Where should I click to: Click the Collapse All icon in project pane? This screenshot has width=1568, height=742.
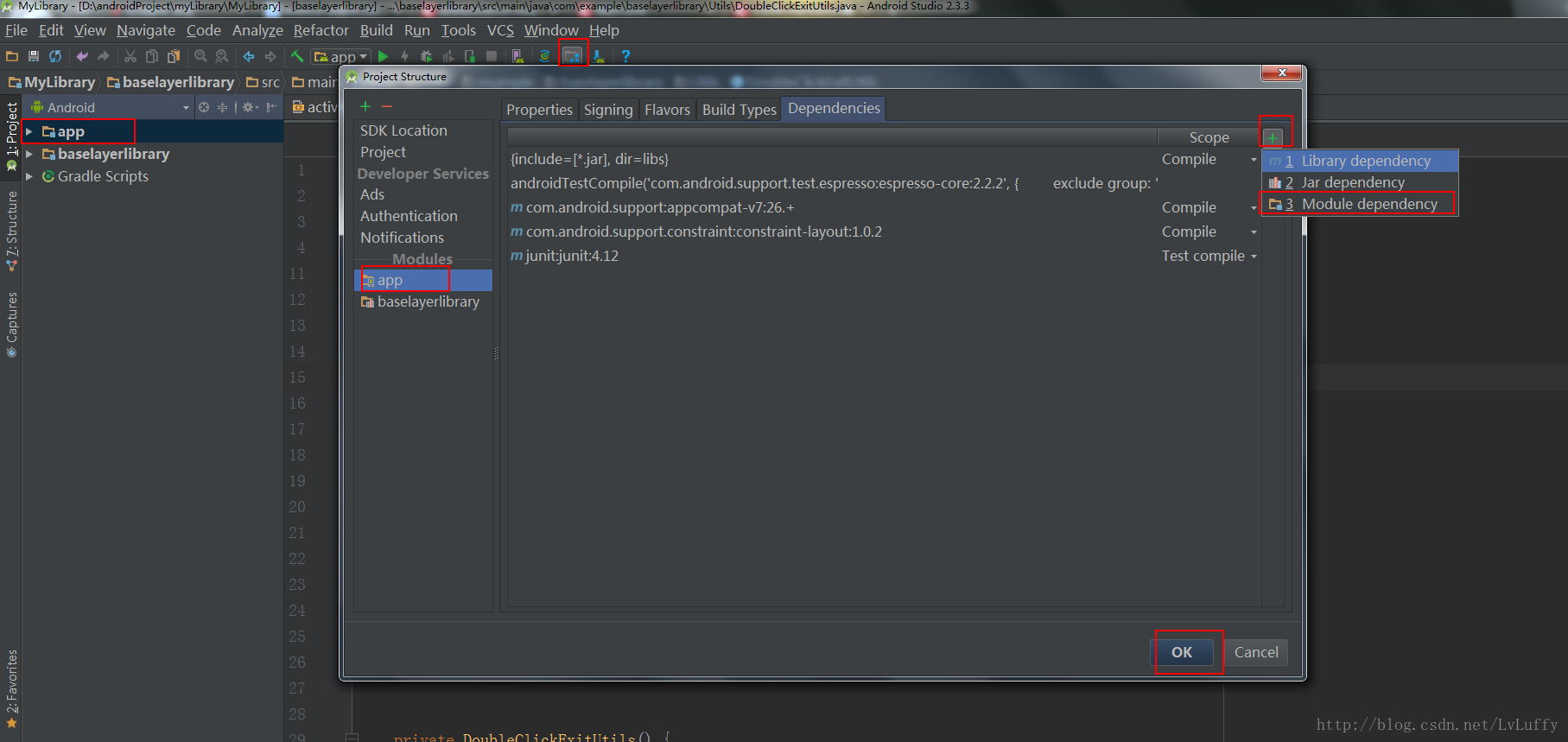[222, 107]
